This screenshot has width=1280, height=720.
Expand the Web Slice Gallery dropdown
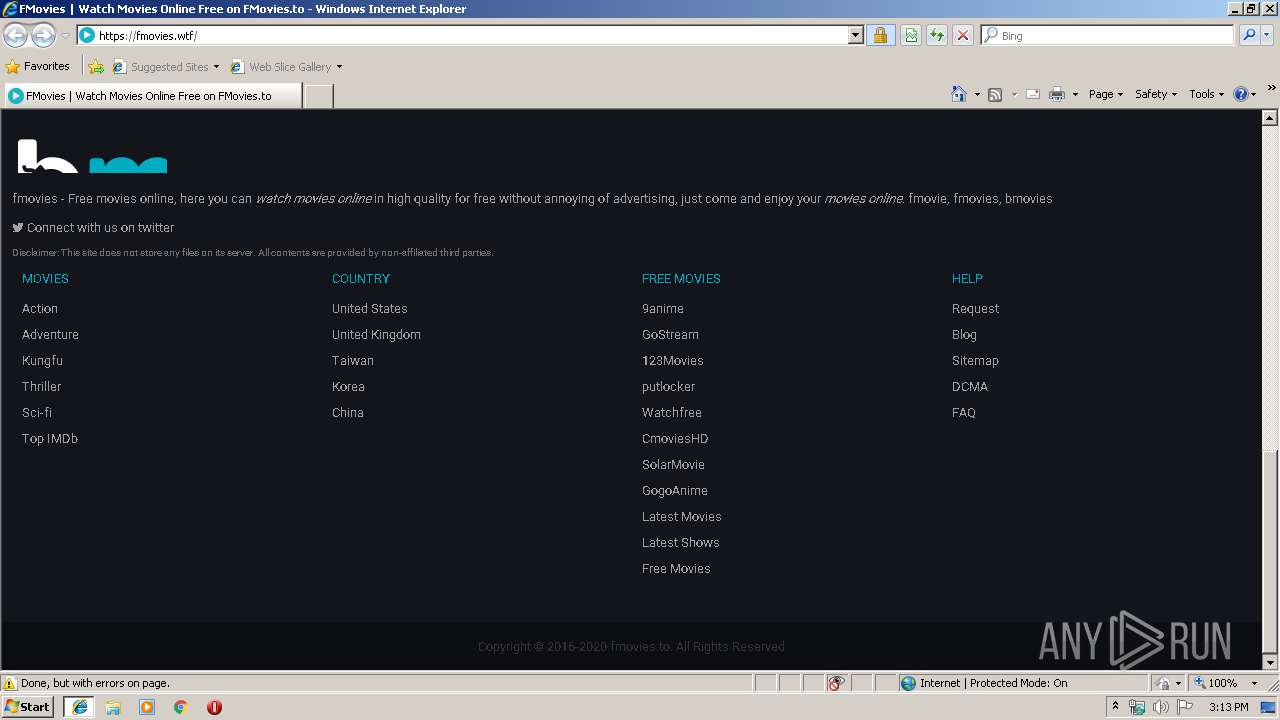tap(339, 67)
